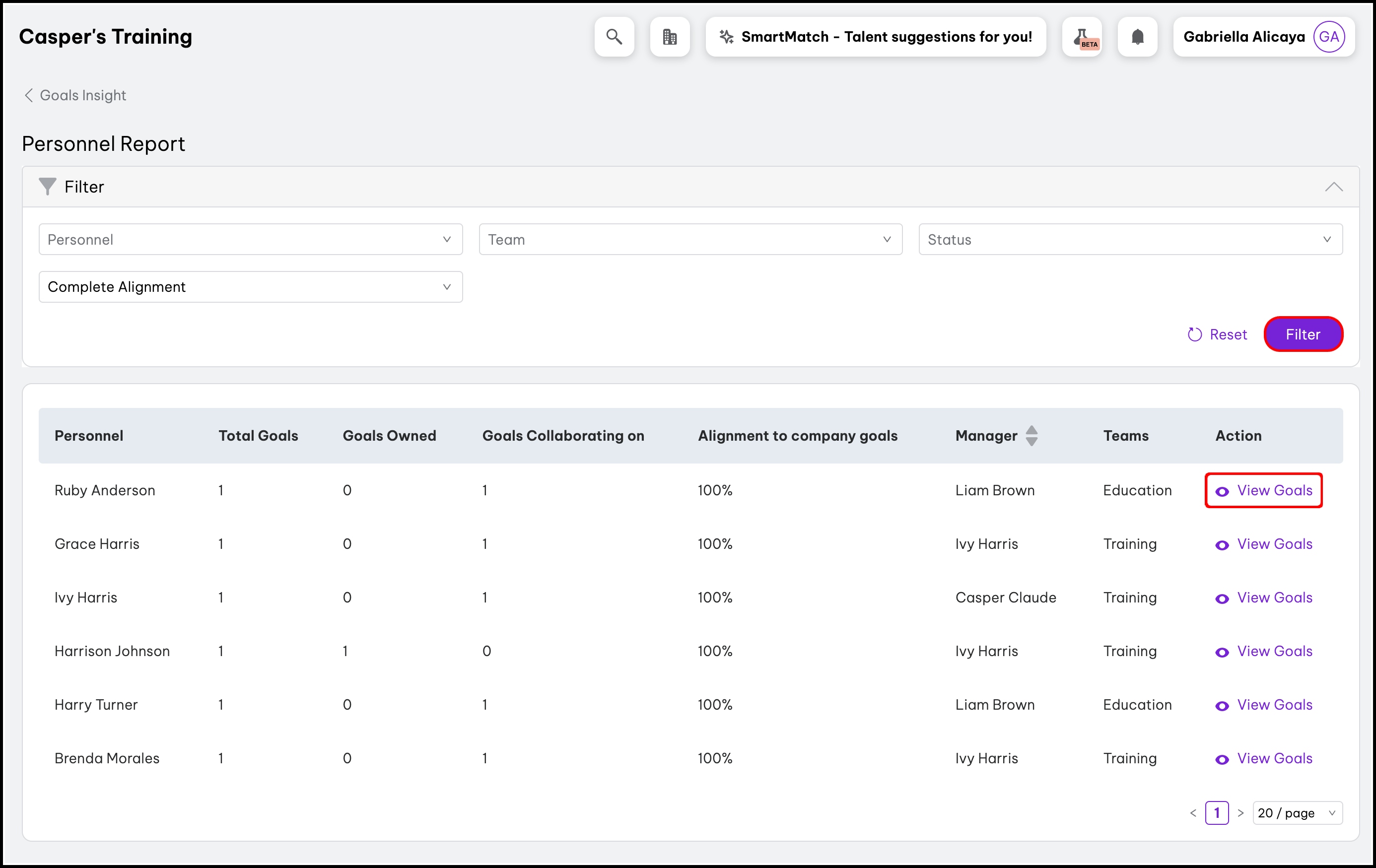This screenshot has width=1376, height=868.
Task: Select page 1 in pagination
Action: 1217,812
